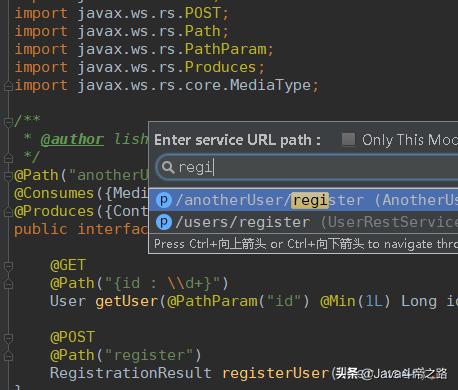This screenshot has width=458, height=390.
Task: Click the getUser method name
Action: 127,301
